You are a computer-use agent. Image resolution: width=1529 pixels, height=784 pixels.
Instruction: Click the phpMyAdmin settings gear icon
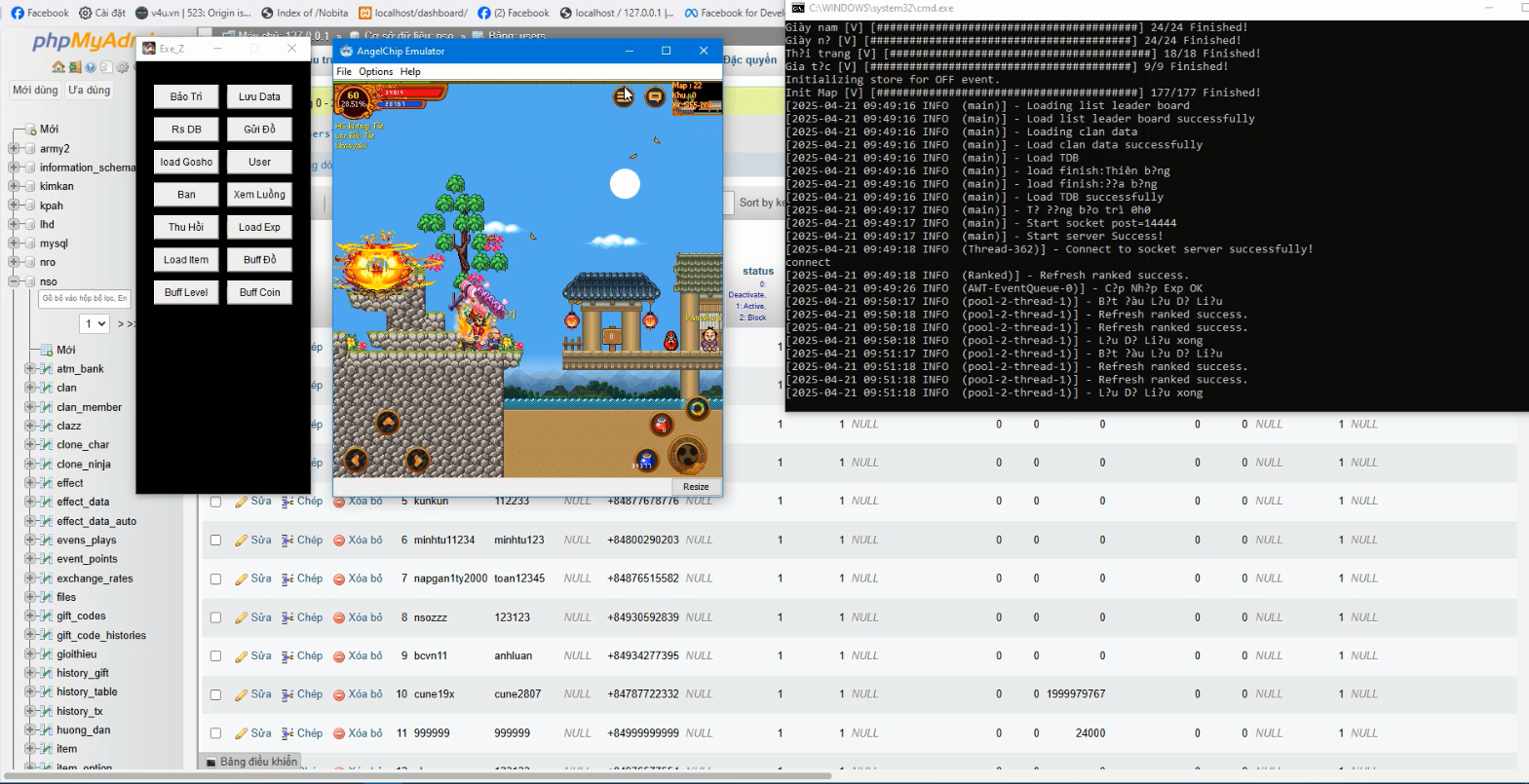click(122, 67)
